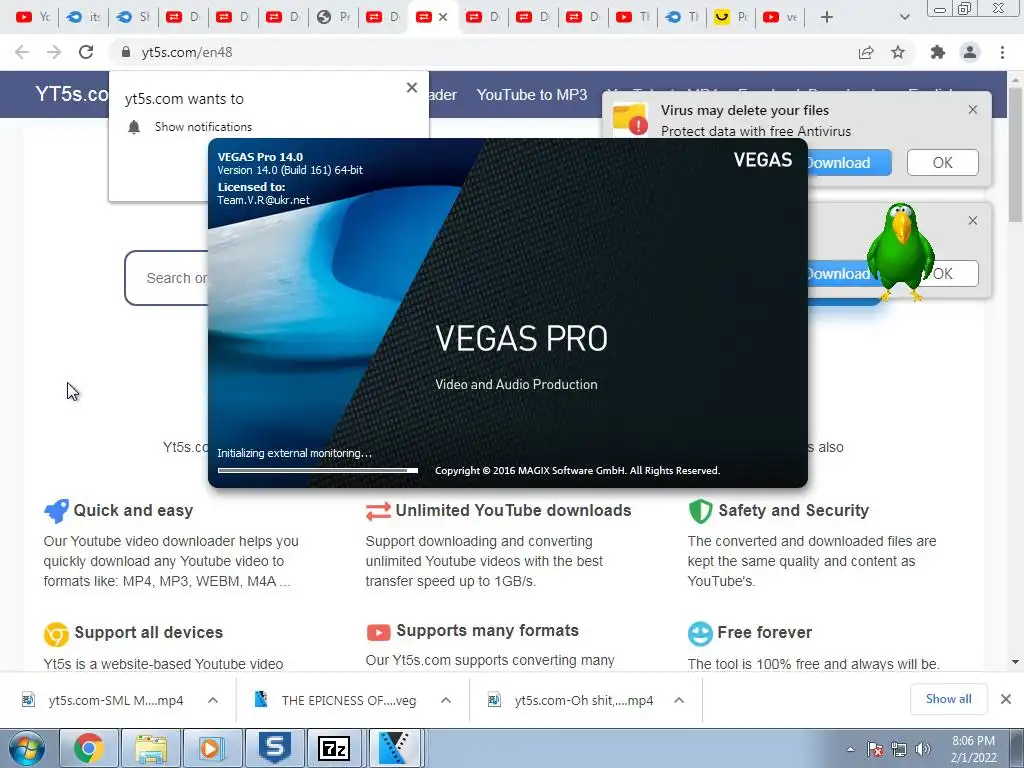
Task: Click Download in the second ad popup
Action: (x=839, y=274)
